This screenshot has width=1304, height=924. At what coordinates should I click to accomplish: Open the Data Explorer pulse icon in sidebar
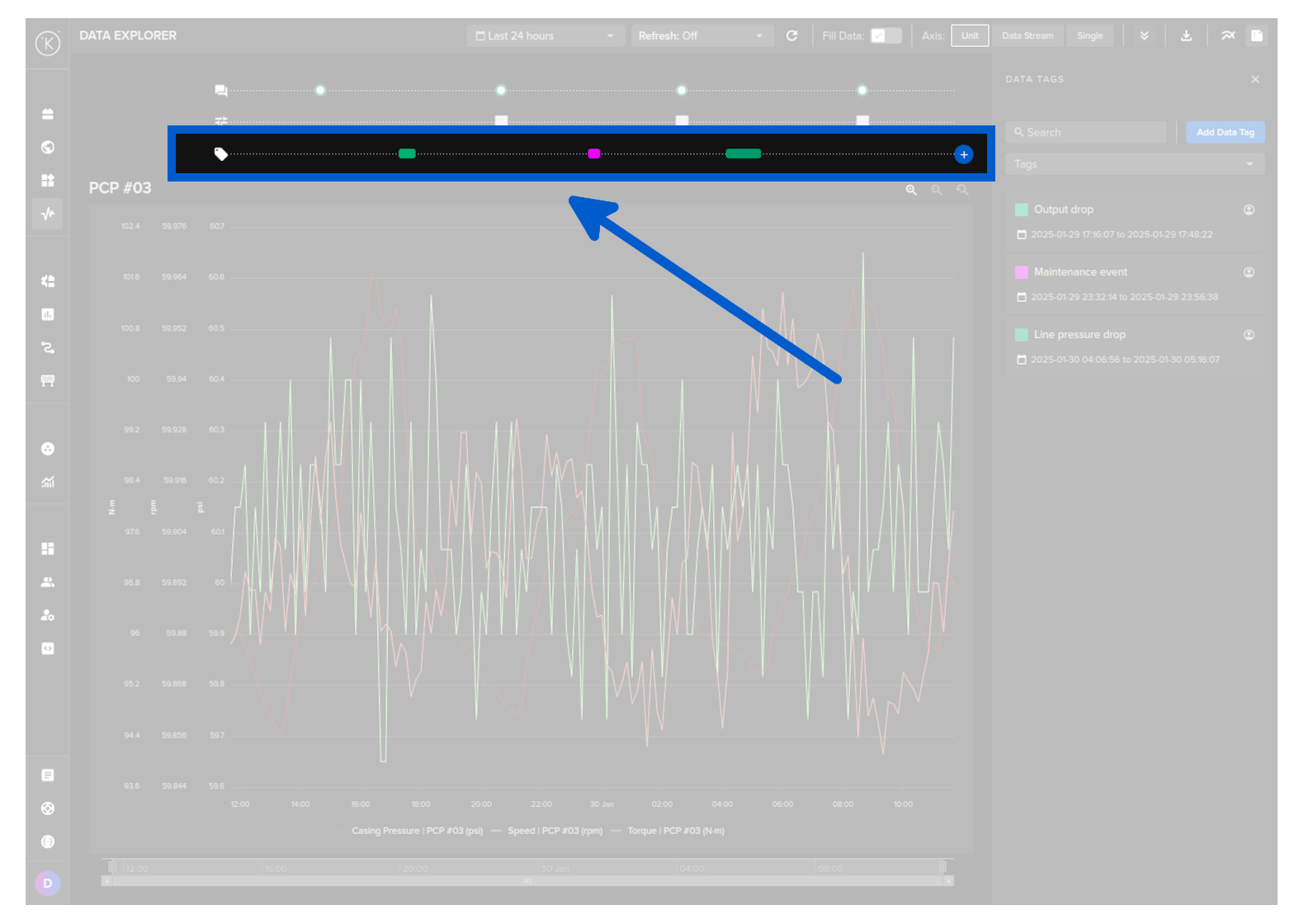point(48,214)
